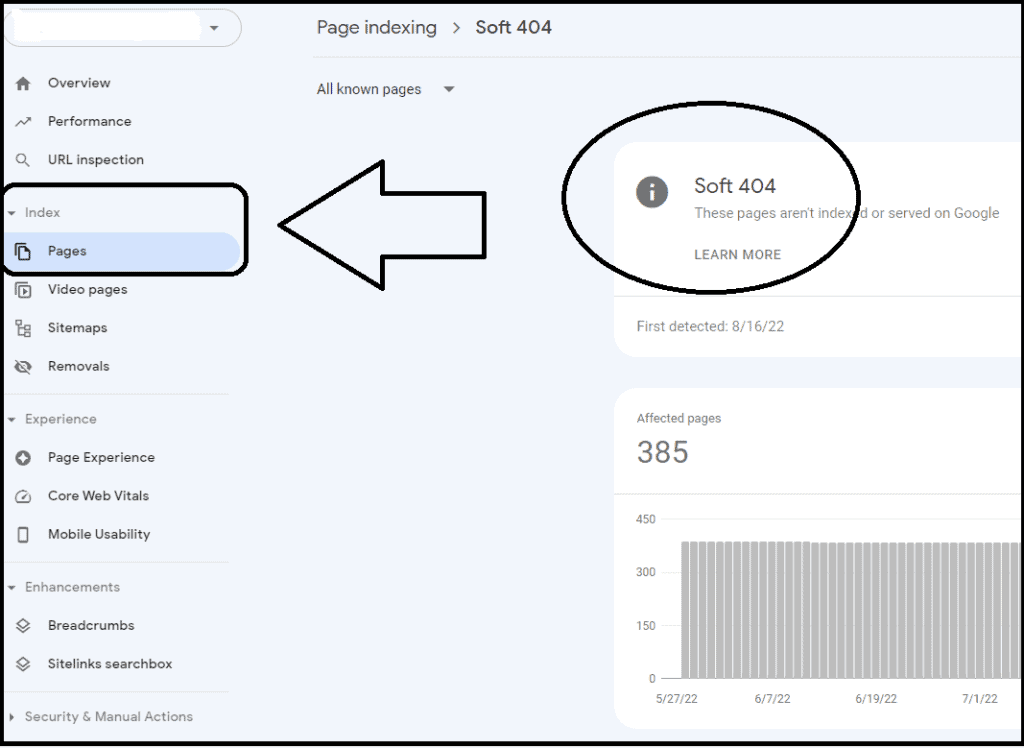The image size is (1024, 748).
Task: Click the Video pages icon
Action: (x=23, y=290)
